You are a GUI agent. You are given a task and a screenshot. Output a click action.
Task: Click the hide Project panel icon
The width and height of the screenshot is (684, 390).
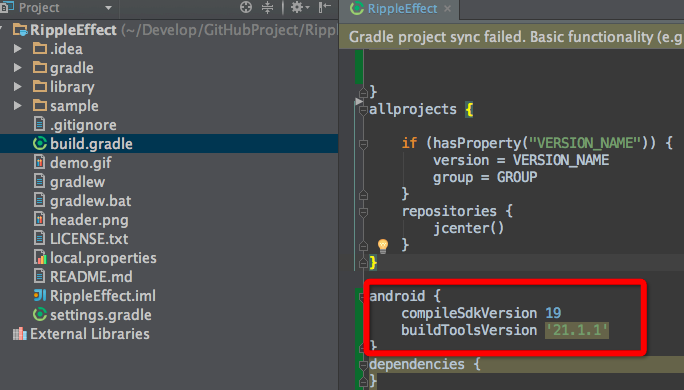pos(325,7)
